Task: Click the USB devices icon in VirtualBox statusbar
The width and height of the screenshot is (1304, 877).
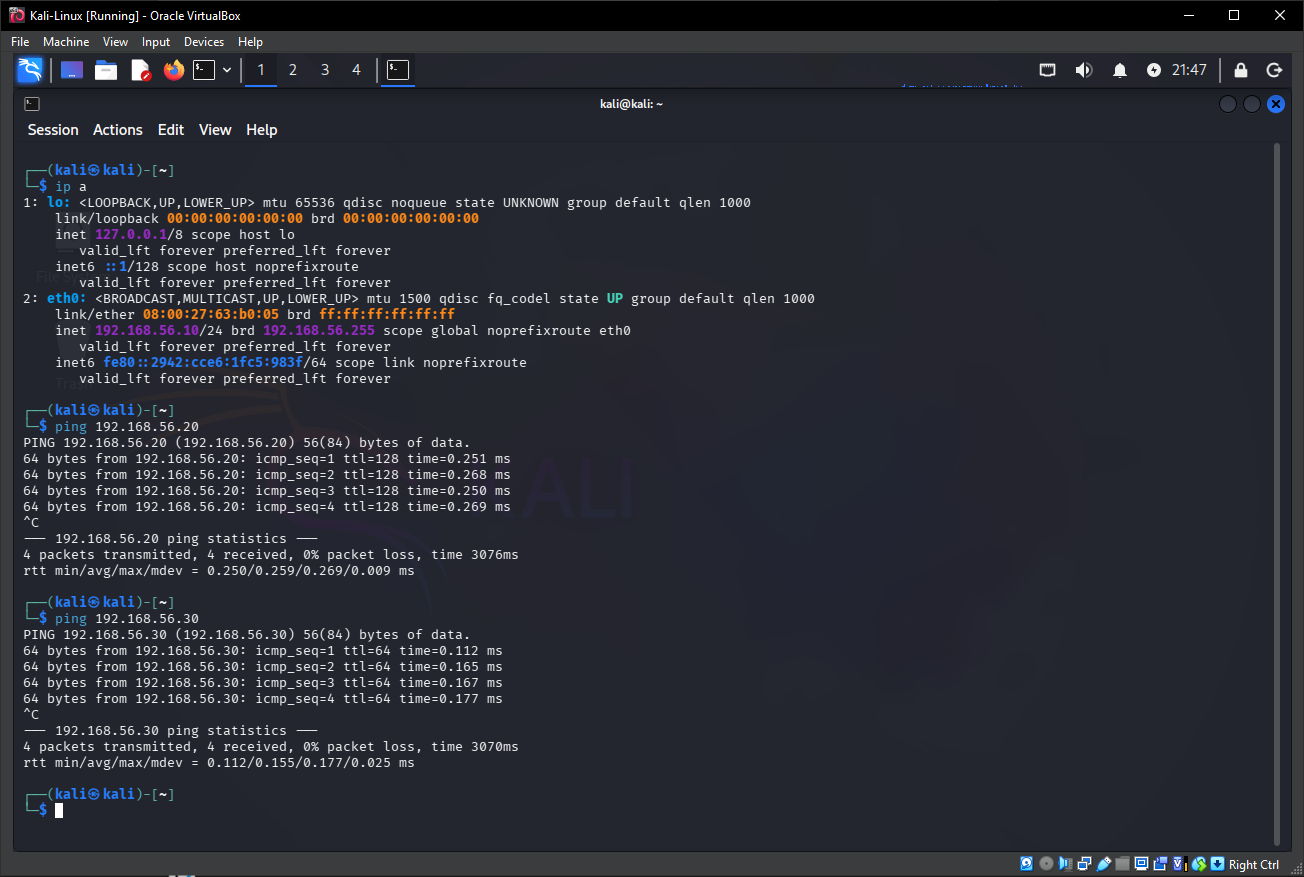Action: 1103,863
